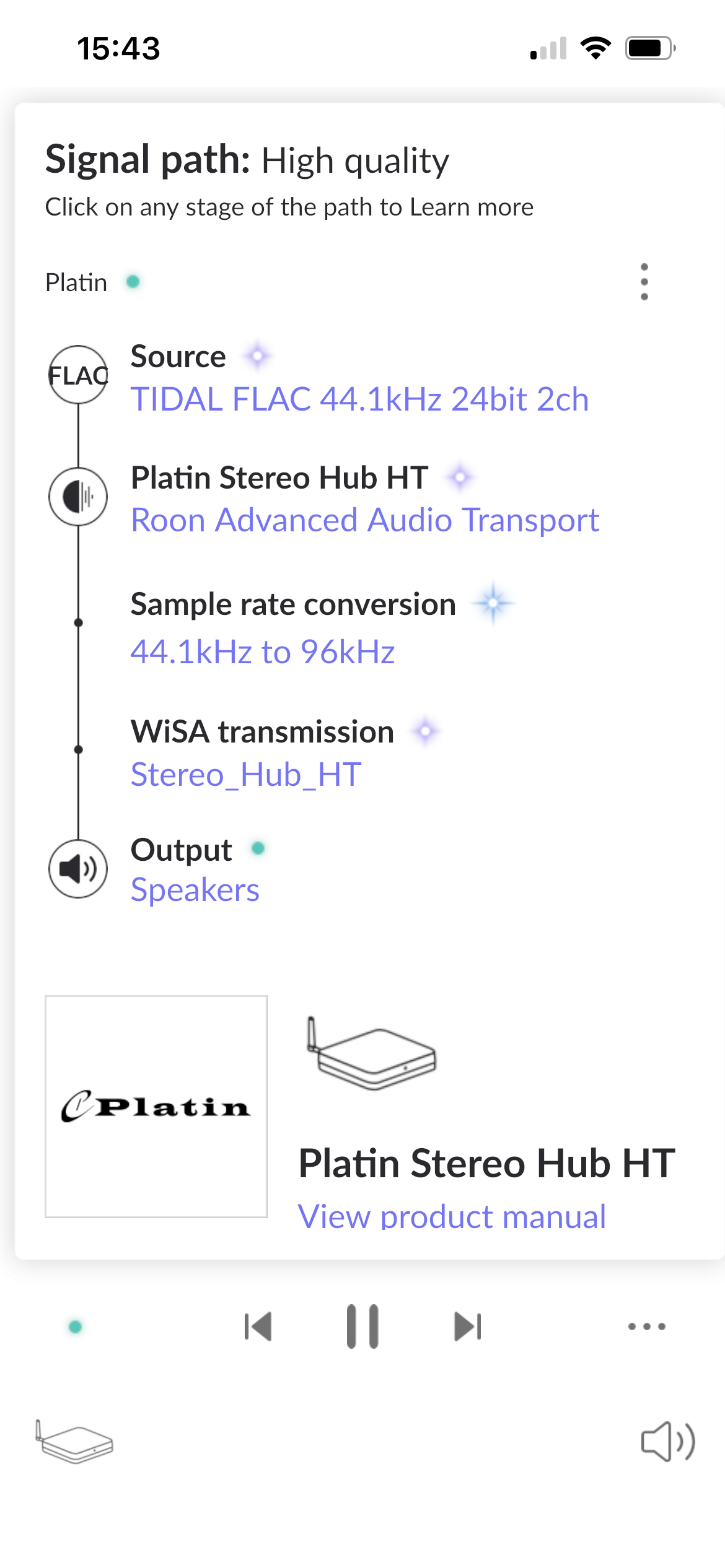
Task: Open the WiSA transmission Stereo_Hub_HT stage
Action: (x=262, y=751)
